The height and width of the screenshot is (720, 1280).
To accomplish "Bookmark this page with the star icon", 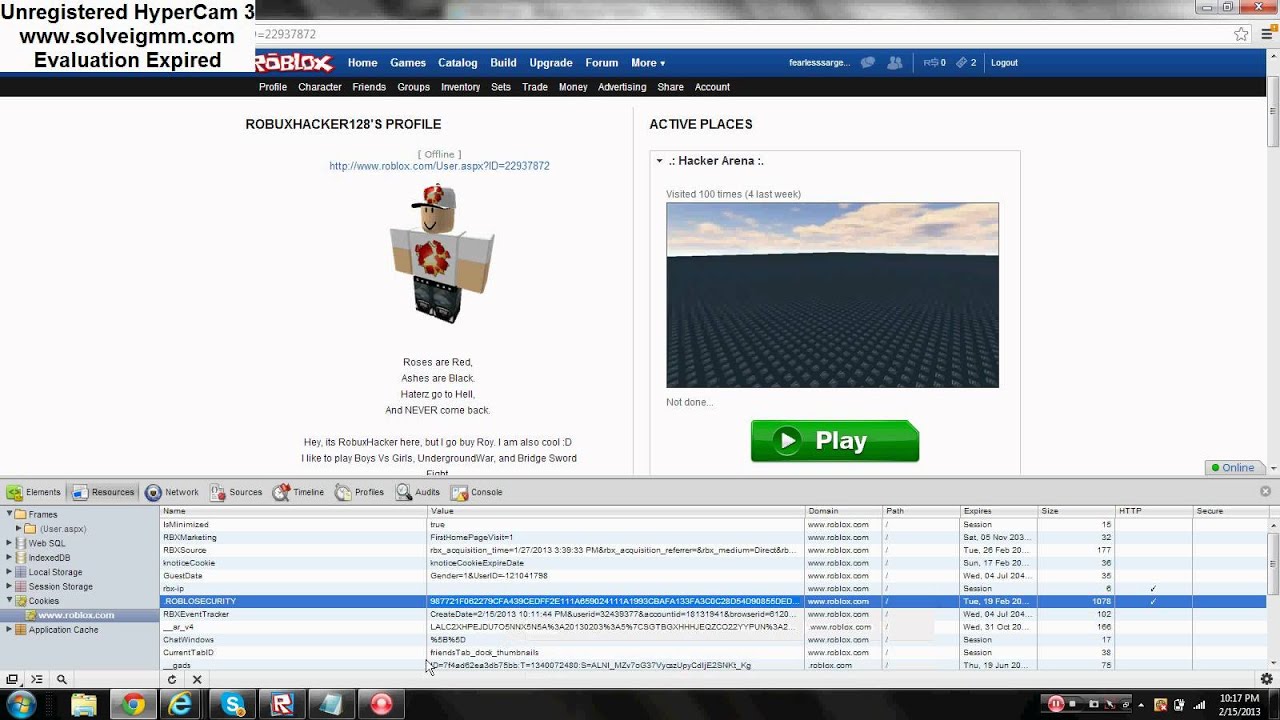I will 1241,34.
